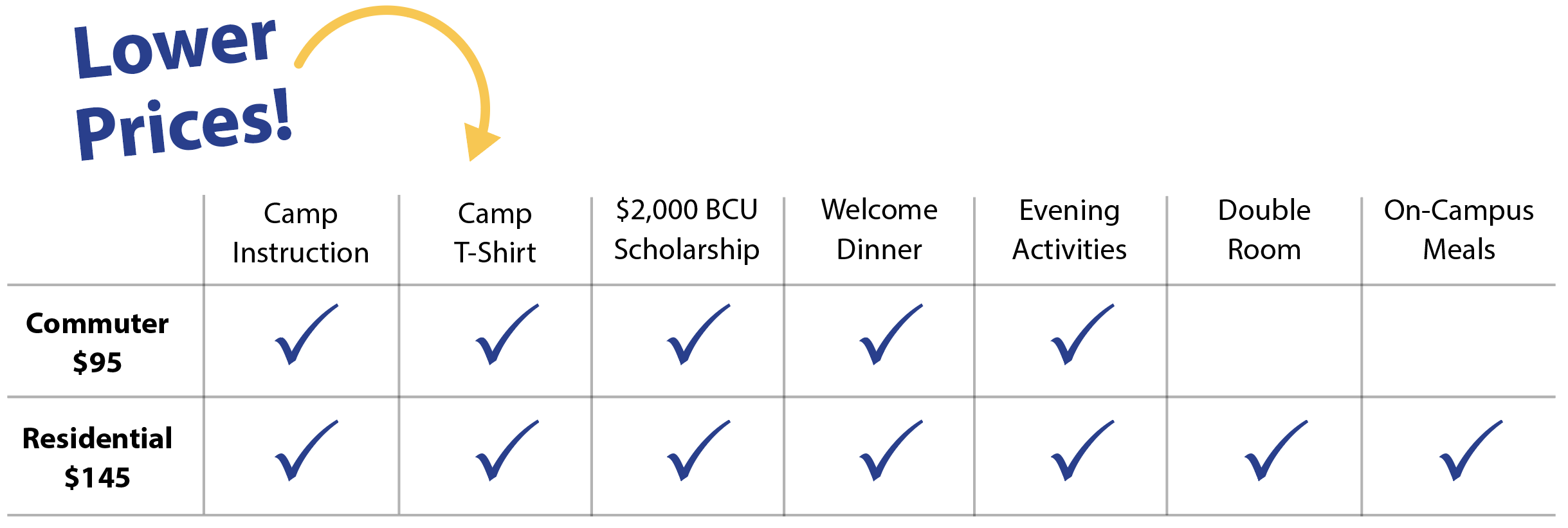Click the Residential Camp Instruction checkmark

pos(306,450)
